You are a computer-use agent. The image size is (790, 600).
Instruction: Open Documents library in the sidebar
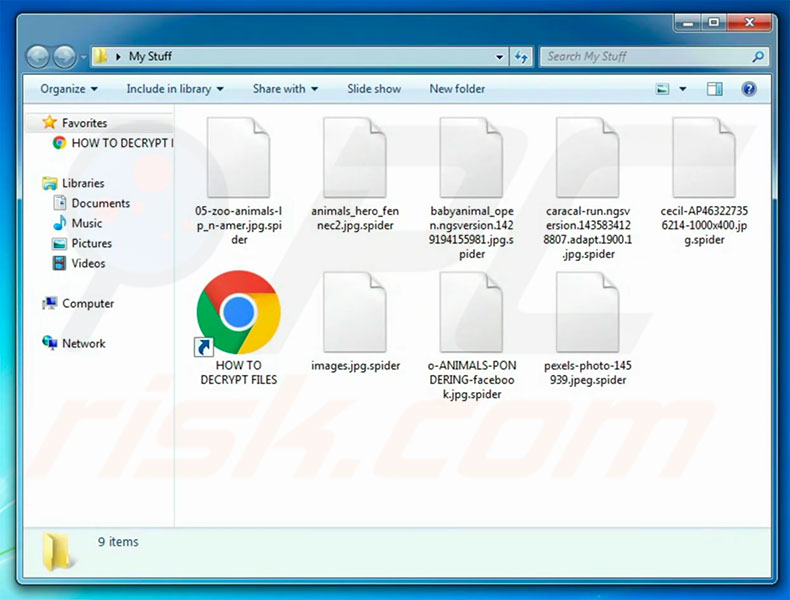tap(100, 203)
